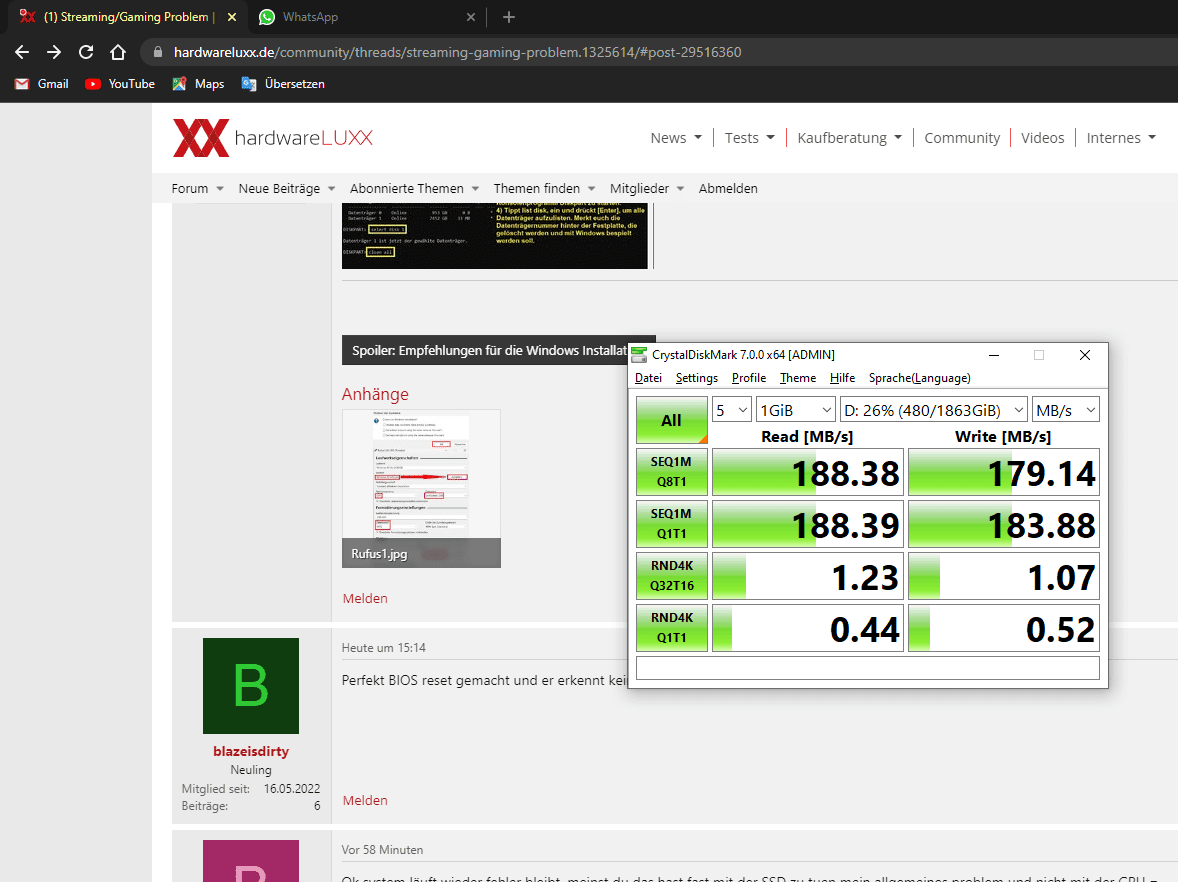Close the WhatsApp tab
Image resolution: width=1178 pixels, height=882 pixels.
[x=470, y=17]
